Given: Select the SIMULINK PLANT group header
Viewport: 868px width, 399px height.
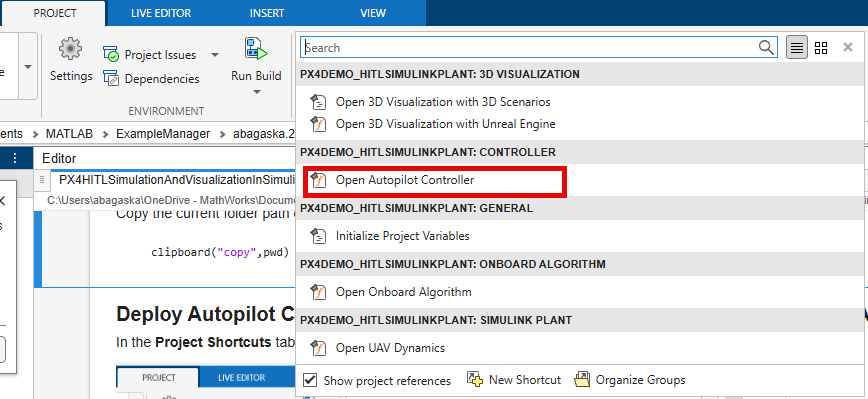Looking at the screenshot, I should pos(580,320).
